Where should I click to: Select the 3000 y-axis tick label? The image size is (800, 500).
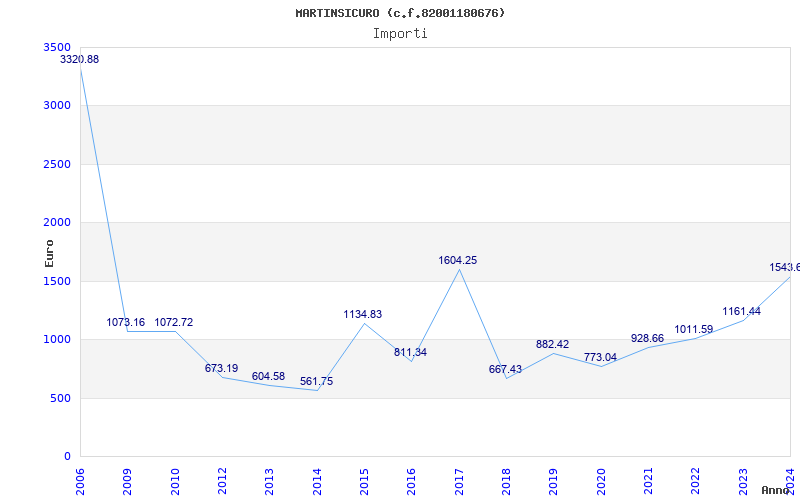[x=58, y=106]
